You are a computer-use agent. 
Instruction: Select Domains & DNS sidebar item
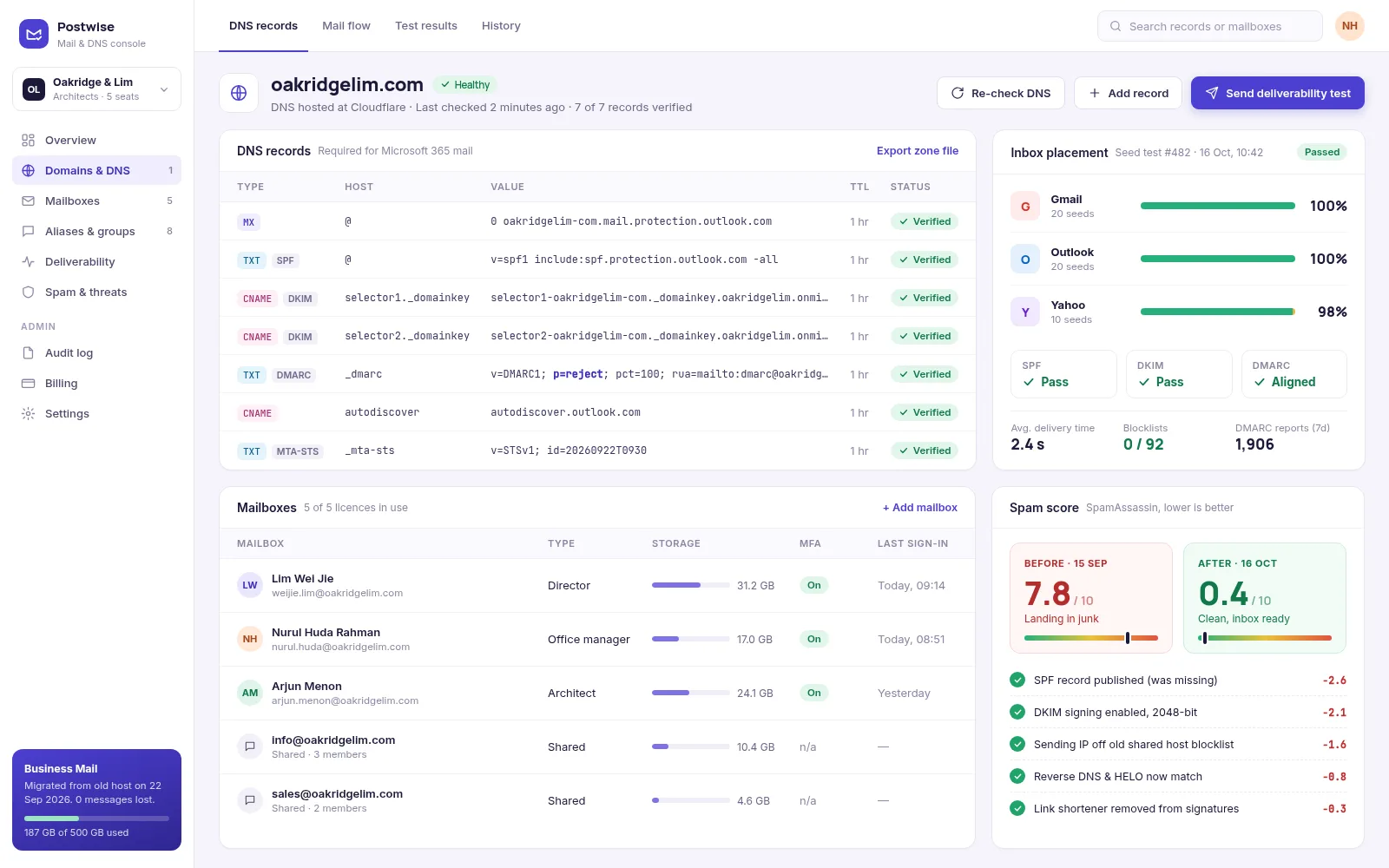tap(96, 170)
